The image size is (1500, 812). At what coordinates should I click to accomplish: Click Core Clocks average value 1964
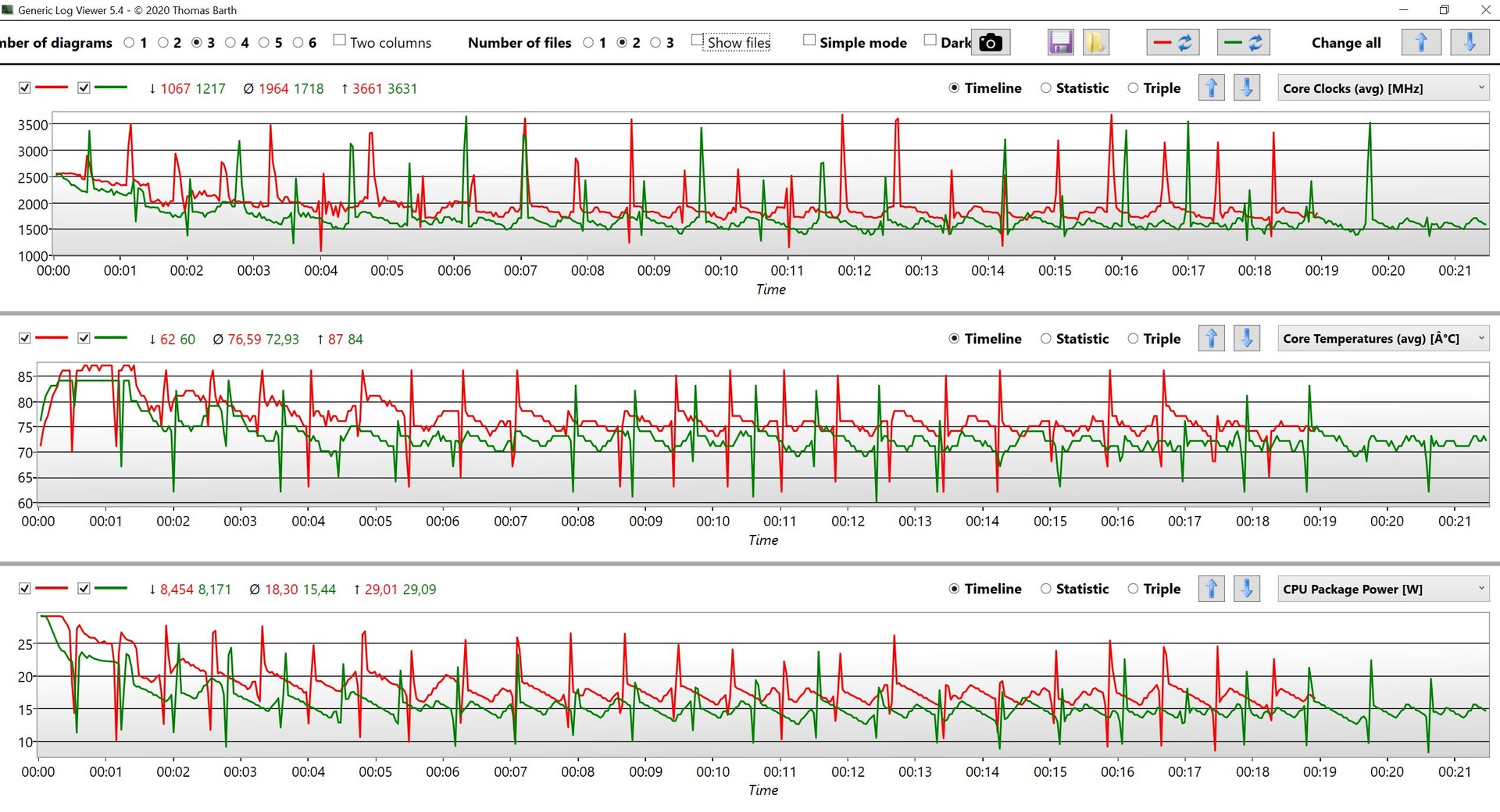[x=273, y=89]
